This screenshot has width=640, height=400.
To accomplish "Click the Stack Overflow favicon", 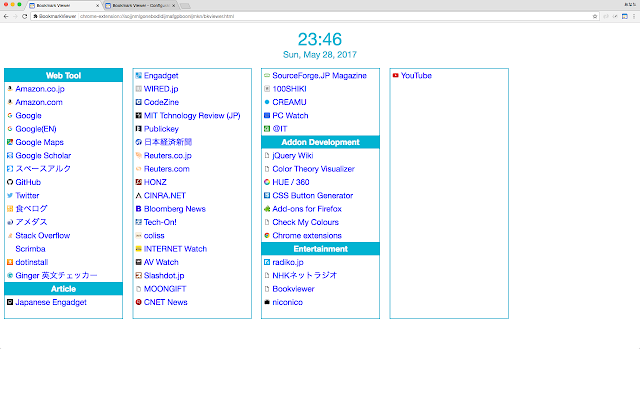I will pyautogui.click(x=10, y=236).
